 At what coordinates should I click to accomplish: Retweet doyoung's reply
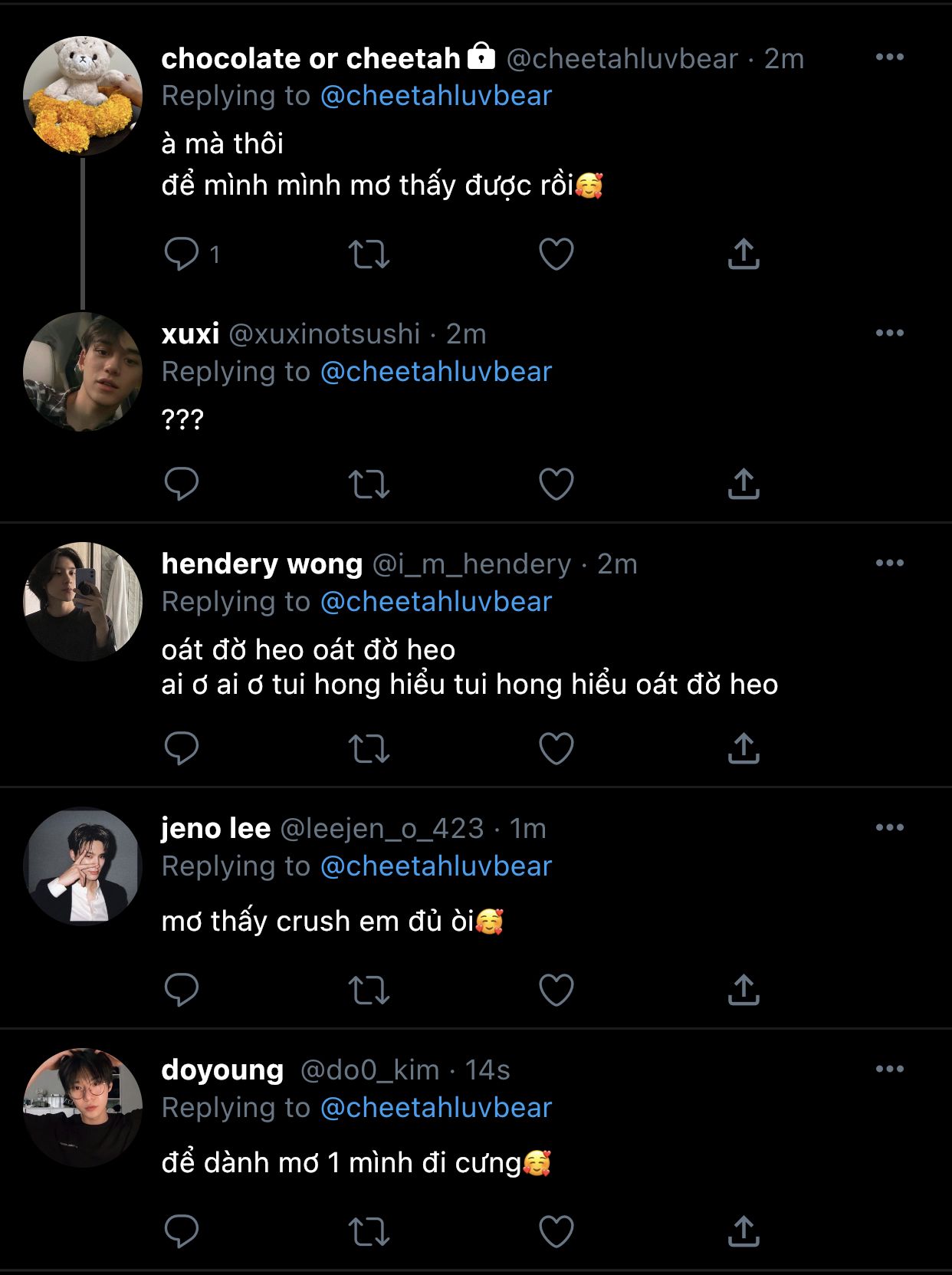point(369,1231)
